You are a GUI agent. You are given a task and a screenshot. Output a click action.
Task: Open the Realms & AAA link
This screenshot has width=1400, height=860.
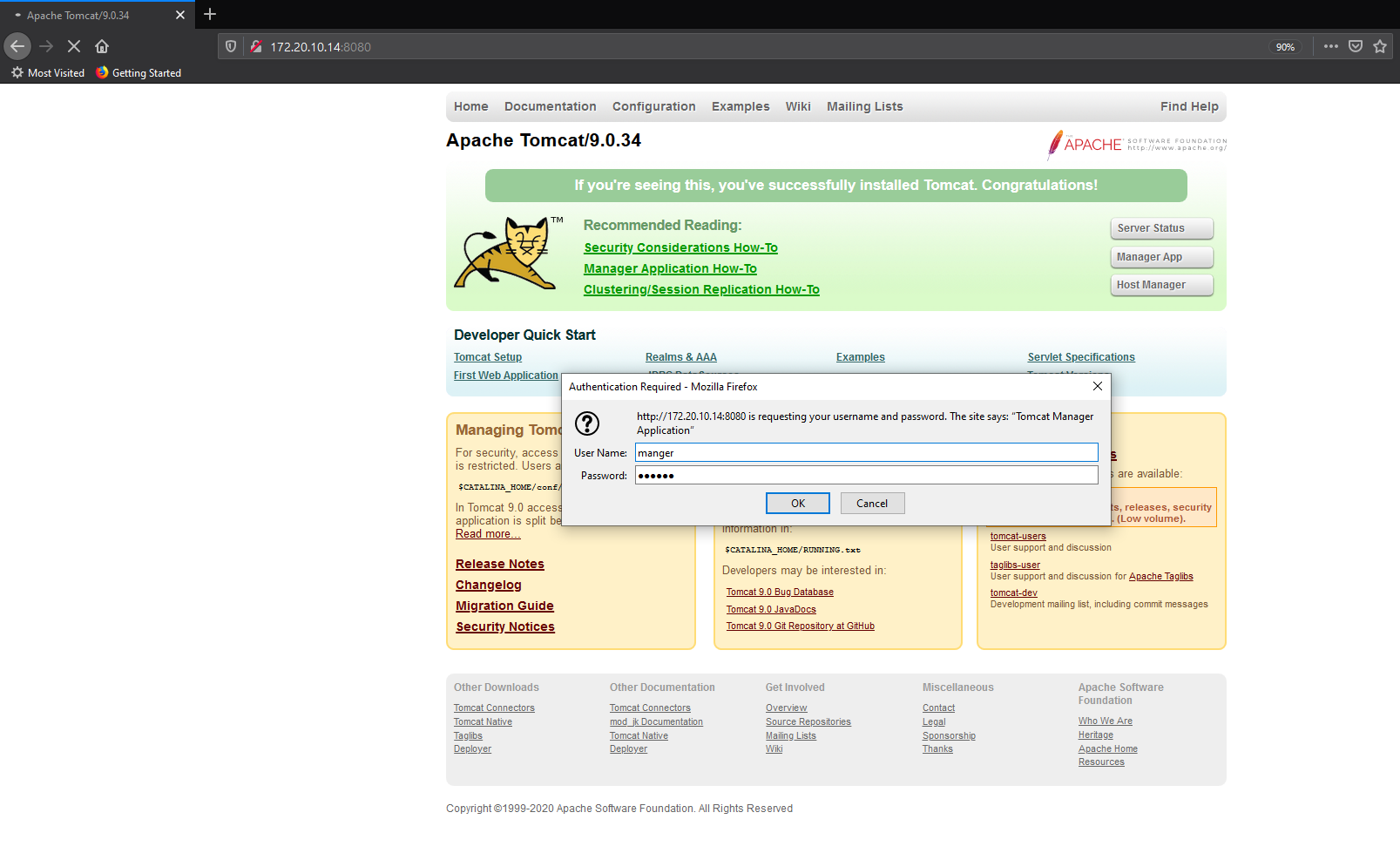click(x=681, y=357)
